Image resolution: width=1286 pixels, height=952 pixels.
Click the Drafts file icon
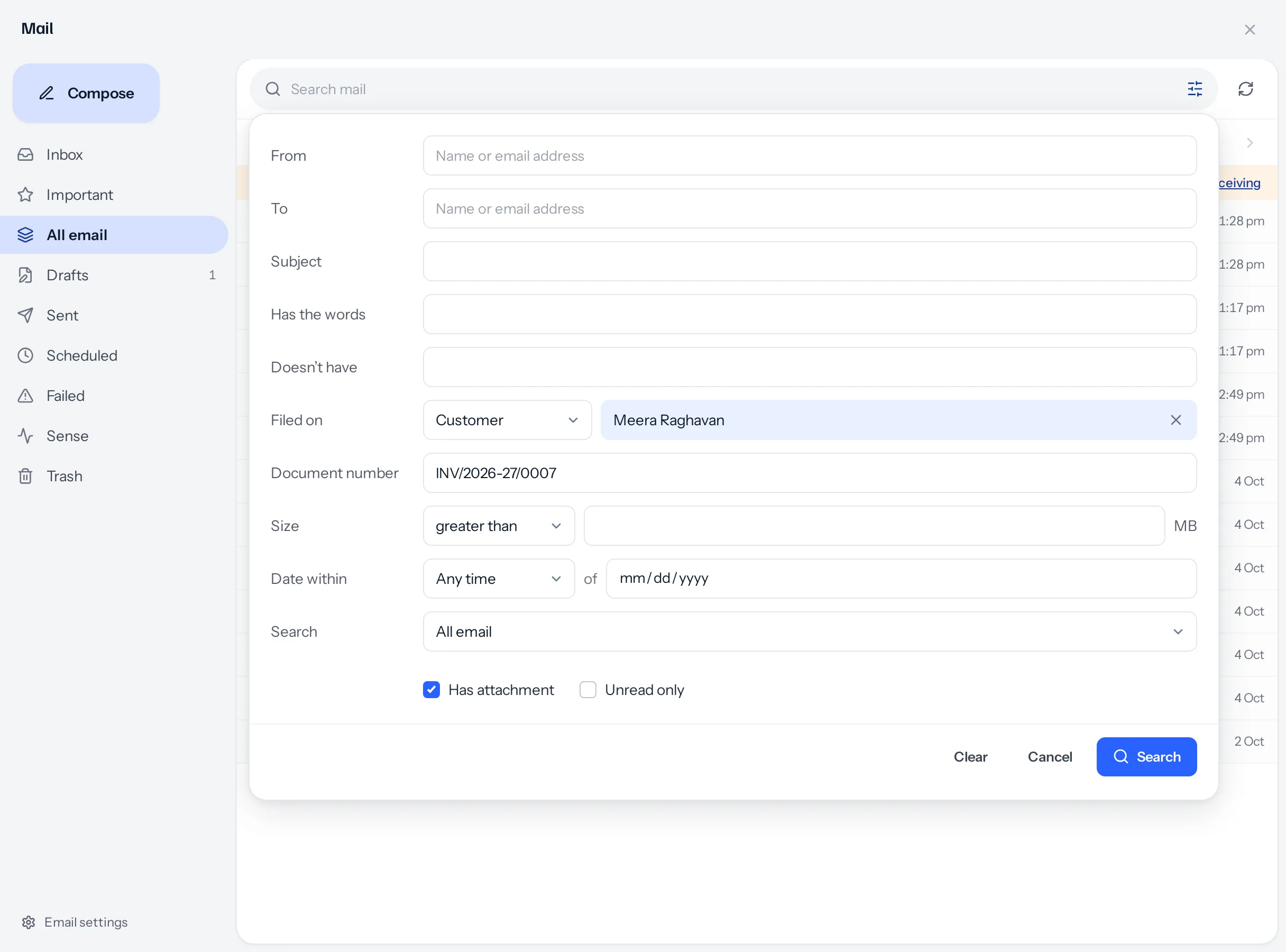[x=25, y=275]
